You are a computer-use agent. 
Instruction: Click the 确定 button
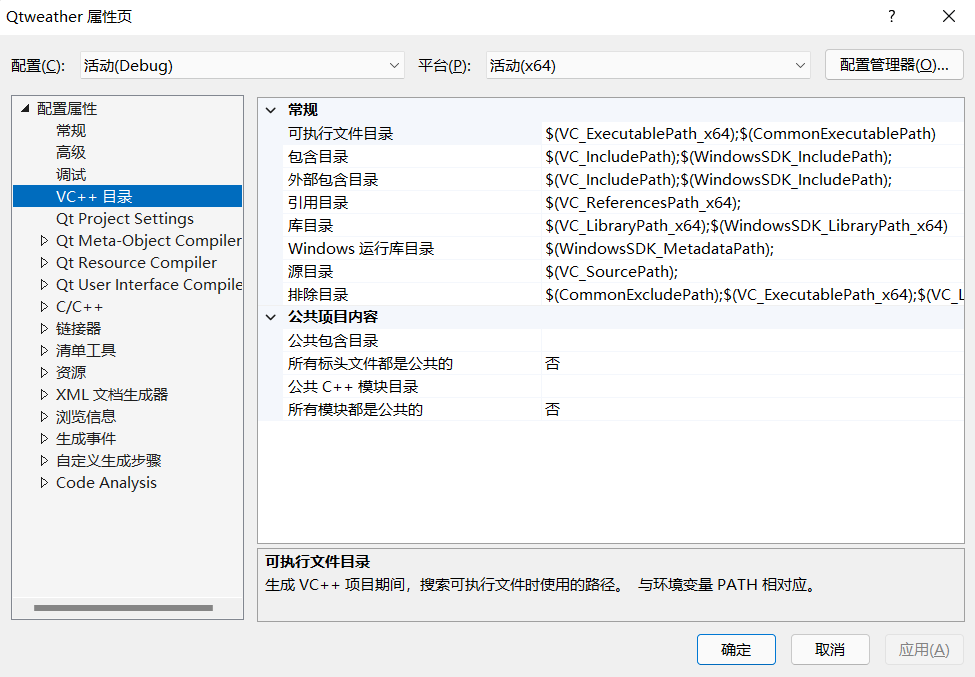point(736,650)
